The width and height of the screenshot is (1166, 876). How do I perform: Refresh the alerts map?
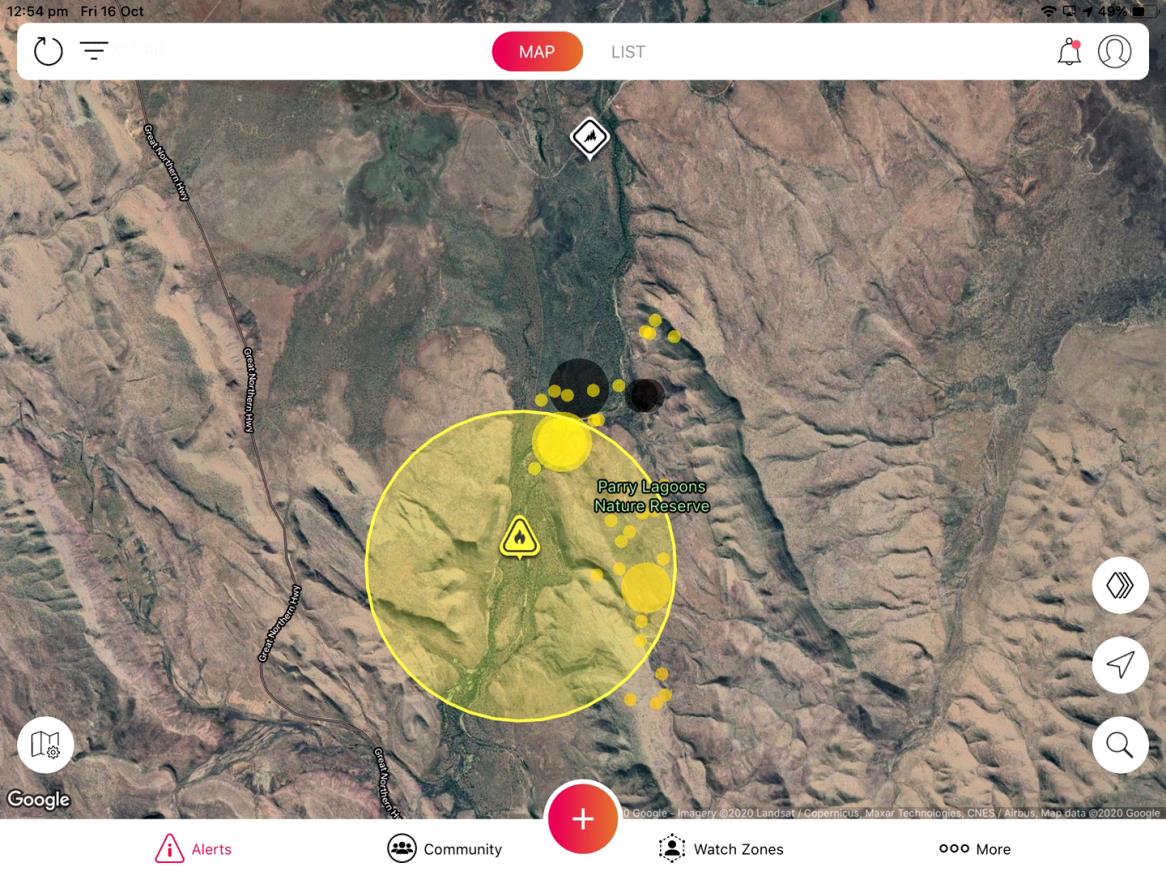click(48, 51)
